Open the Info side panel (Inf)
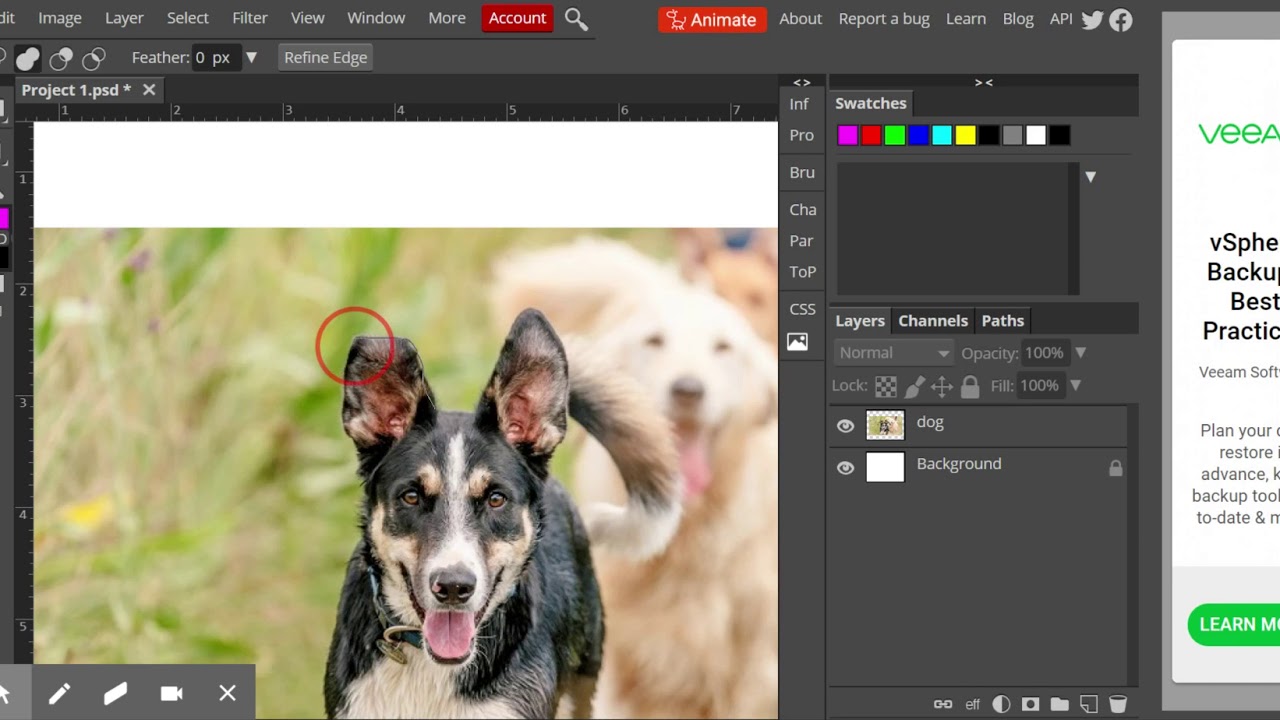The height and width of the screenshot is (720, 1280). point(800,104)
